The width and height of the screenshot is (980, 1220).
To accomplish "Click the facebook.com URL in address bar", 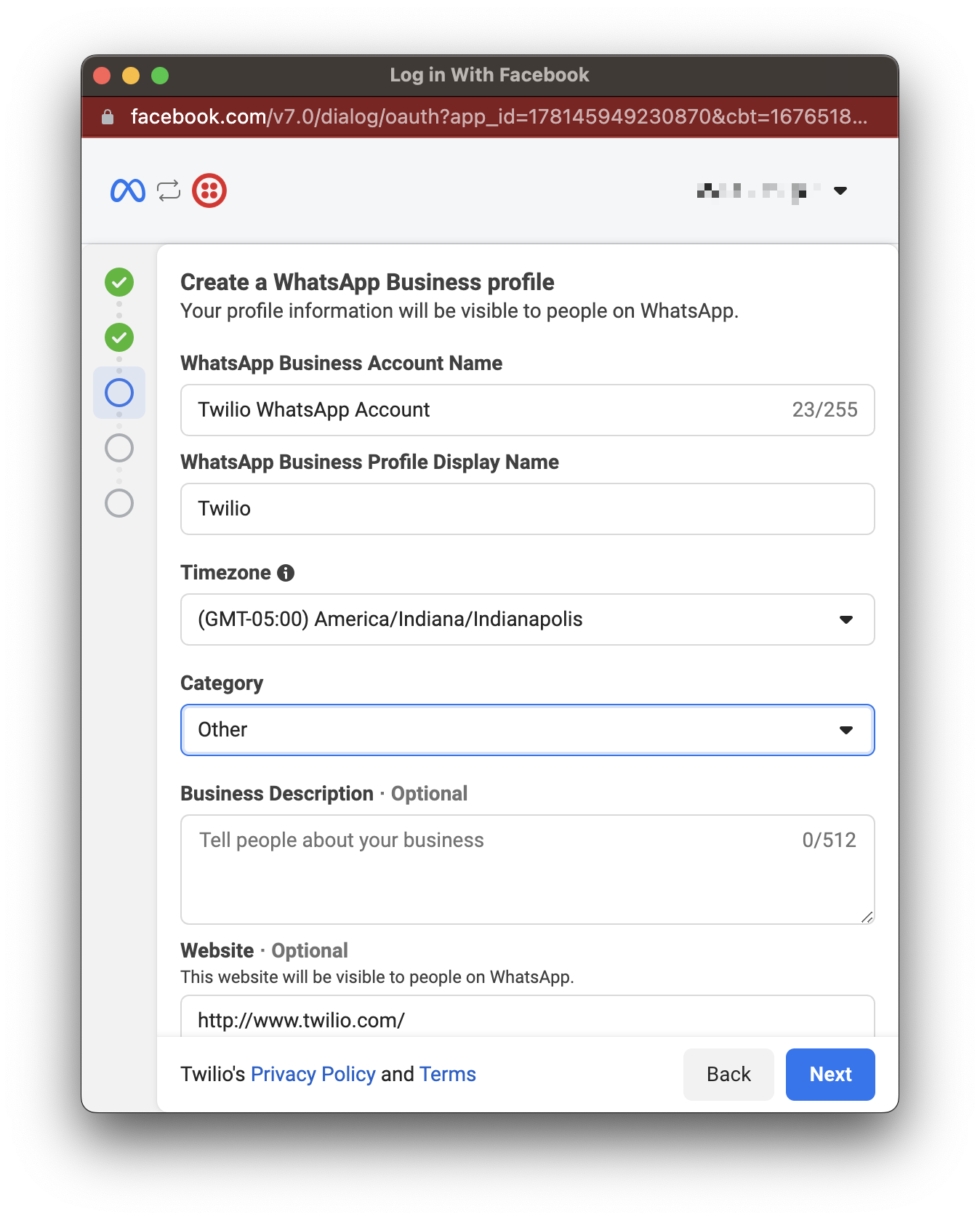I will click(x=499, y=117).
